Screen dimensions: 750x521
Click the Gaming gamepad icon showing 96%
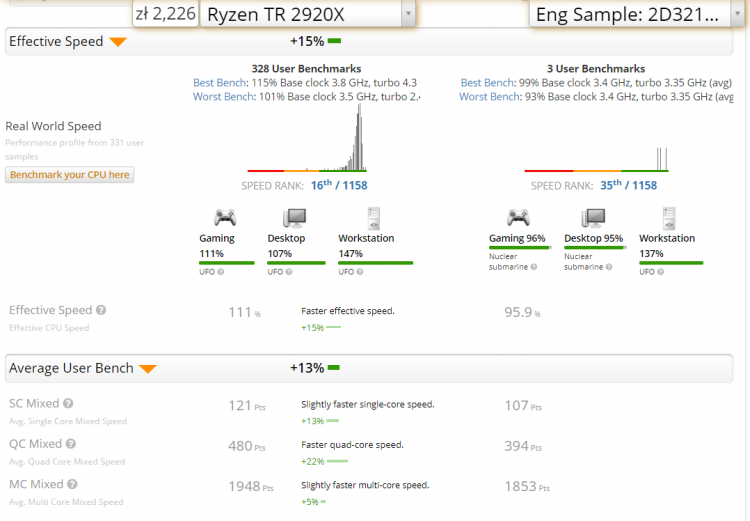[x=517, y=217]
